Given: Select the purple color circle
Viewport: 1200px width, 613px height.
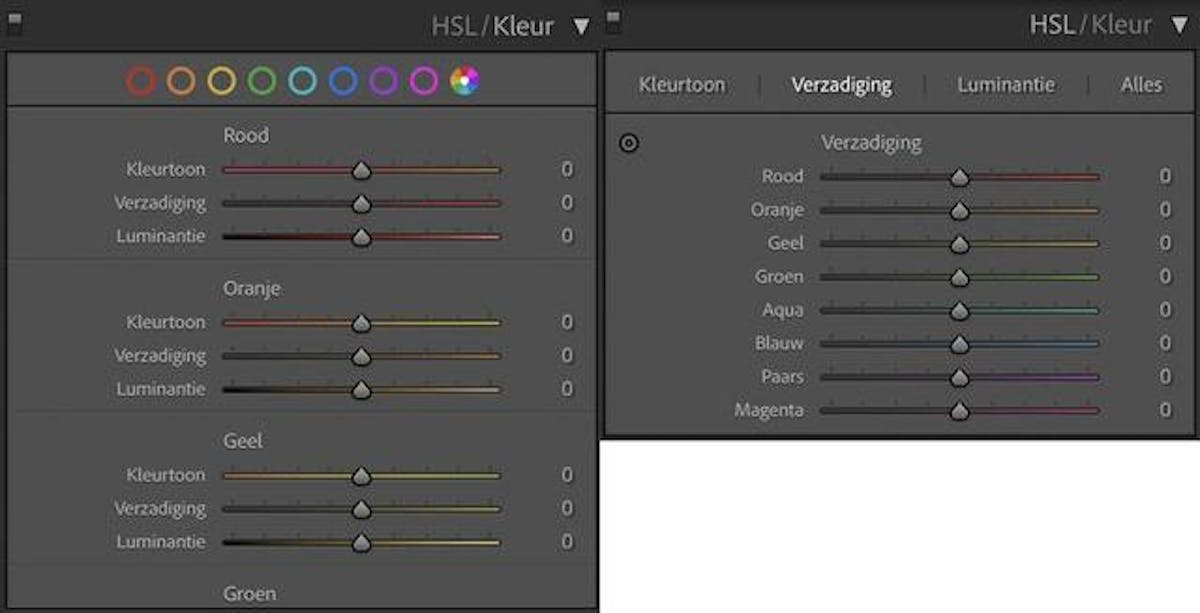Looking at the screenshot, I should 384,81.
